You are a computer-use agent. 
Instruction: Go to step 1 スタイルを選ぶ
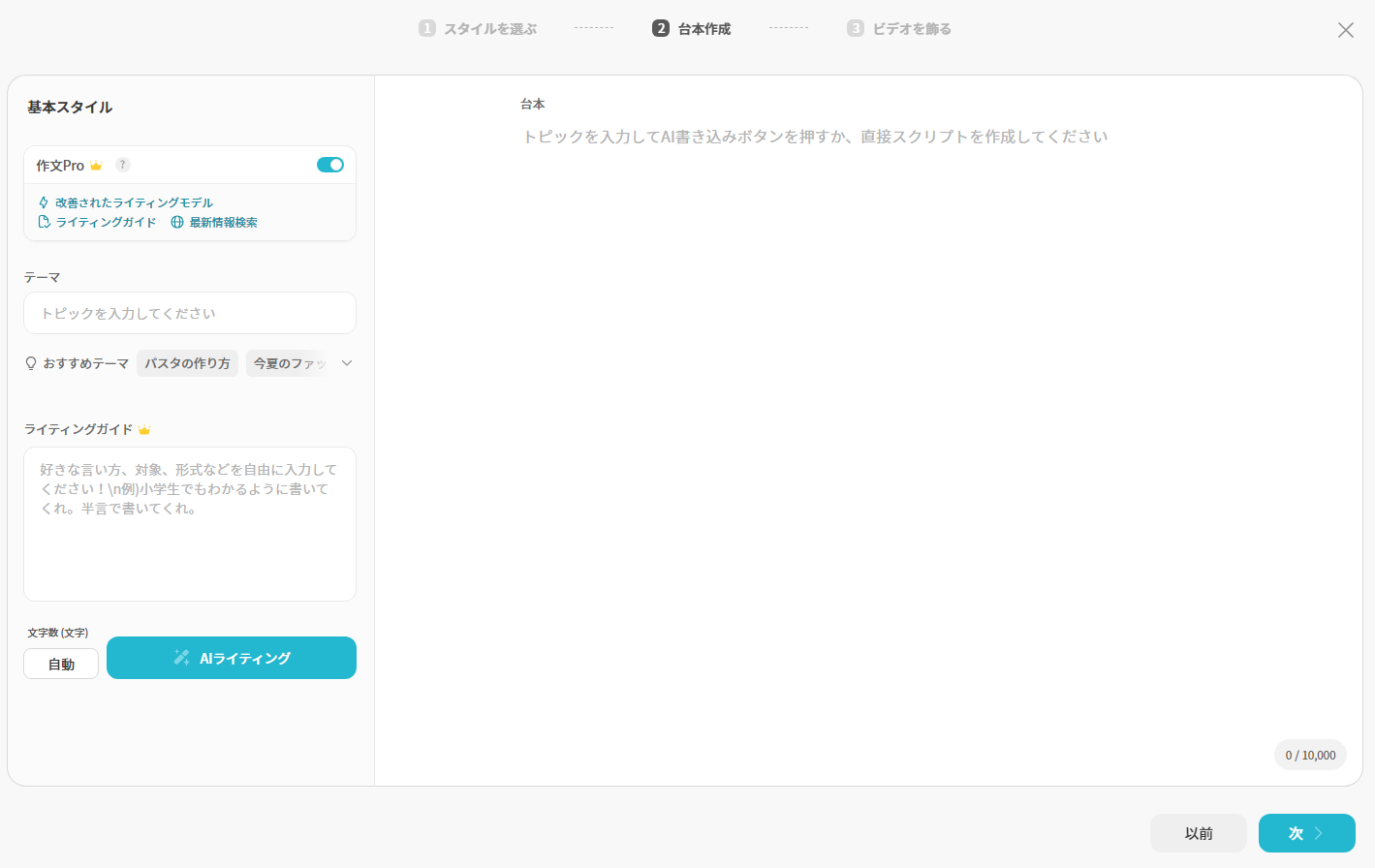click(x=478, y=29)
